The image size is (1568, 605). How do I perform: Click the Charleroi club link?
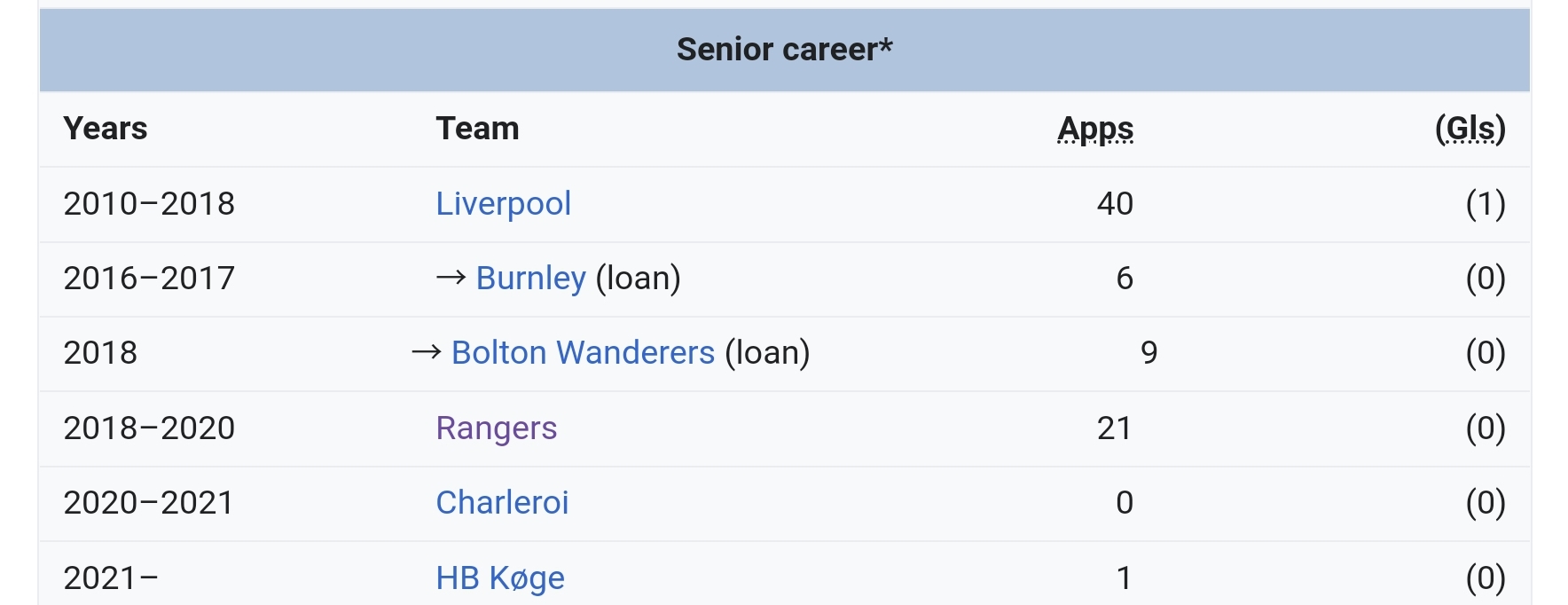pyautogui.click(x=502, y=503)
